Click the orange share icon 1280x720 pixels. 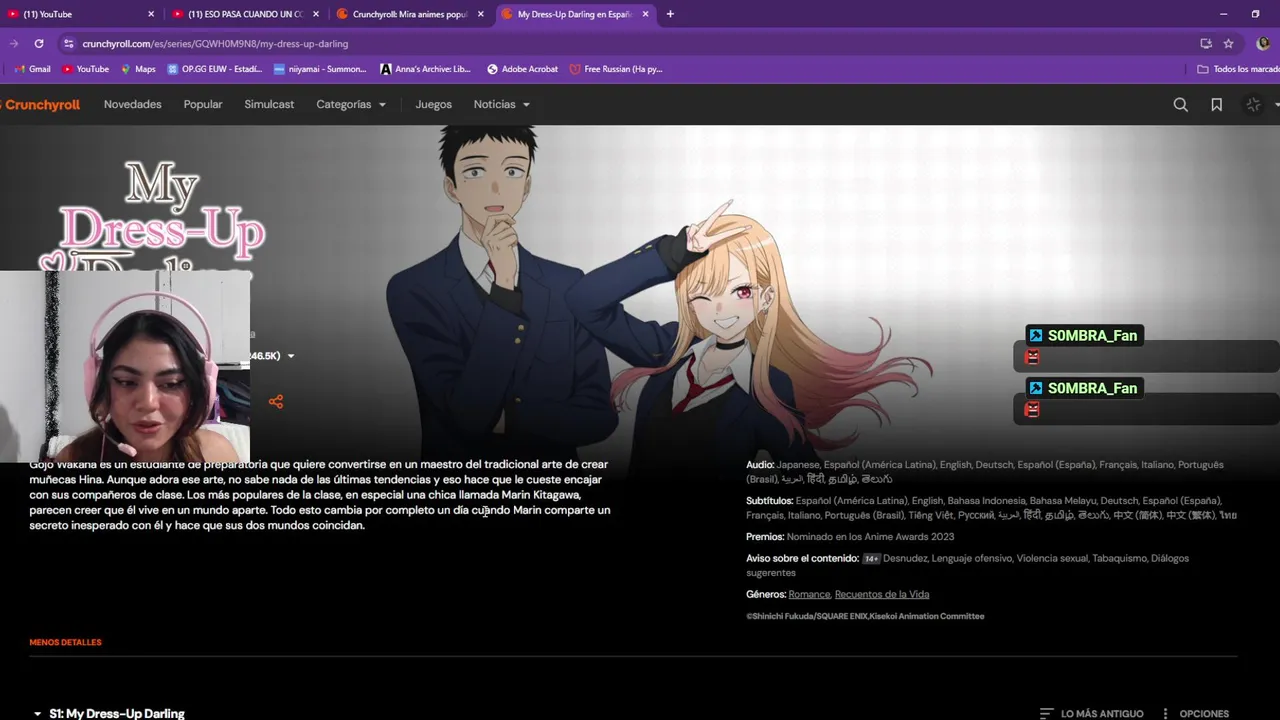pyautogui.click(x=276, y=402)
